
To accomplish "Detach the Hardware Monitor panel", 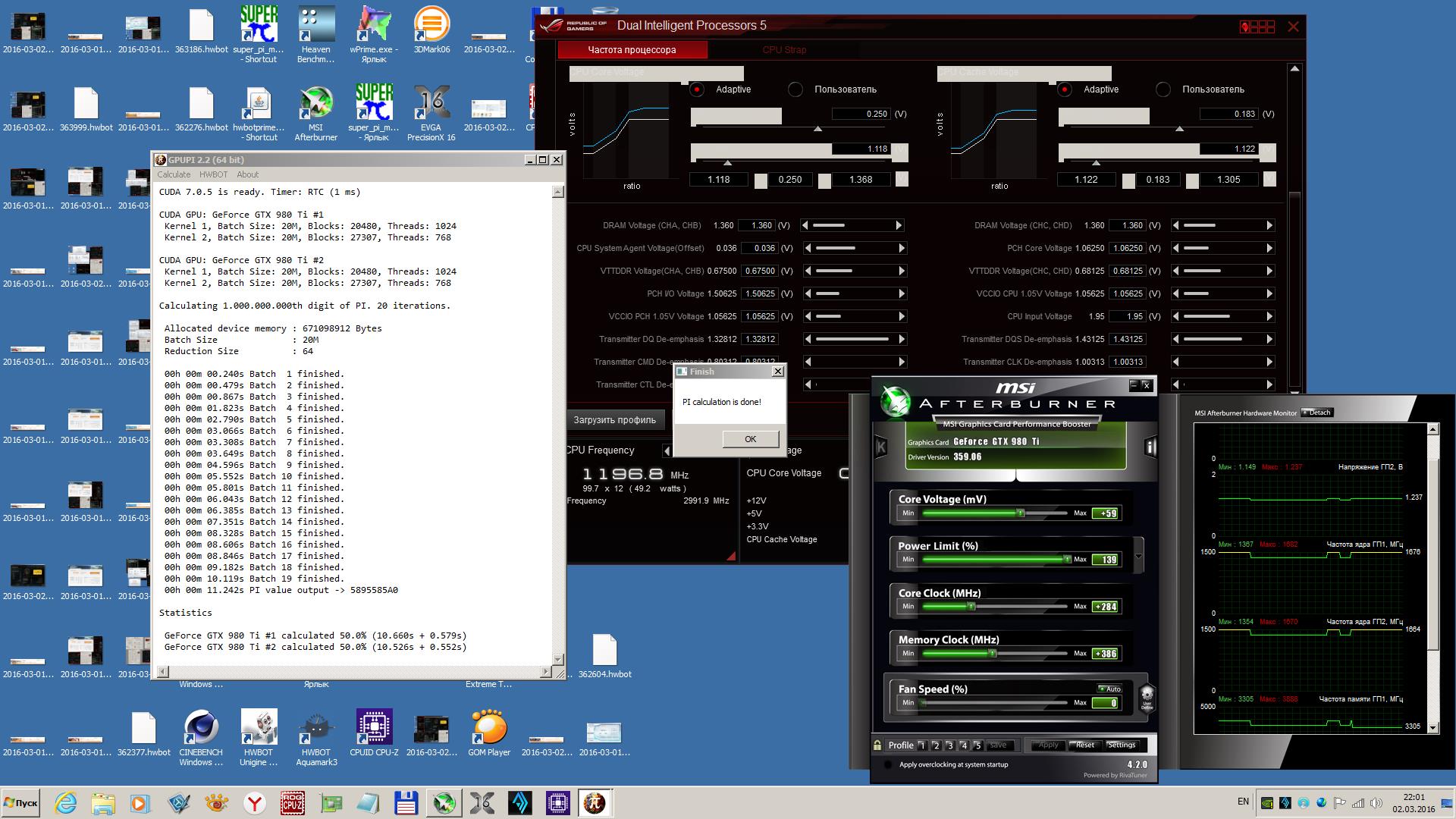I will [x=1316, y=413].
